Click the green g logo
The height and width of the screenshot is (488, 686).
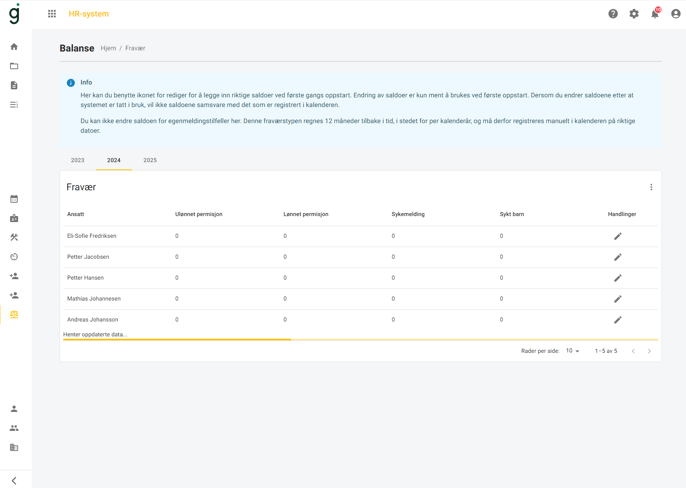click(14, 14)
